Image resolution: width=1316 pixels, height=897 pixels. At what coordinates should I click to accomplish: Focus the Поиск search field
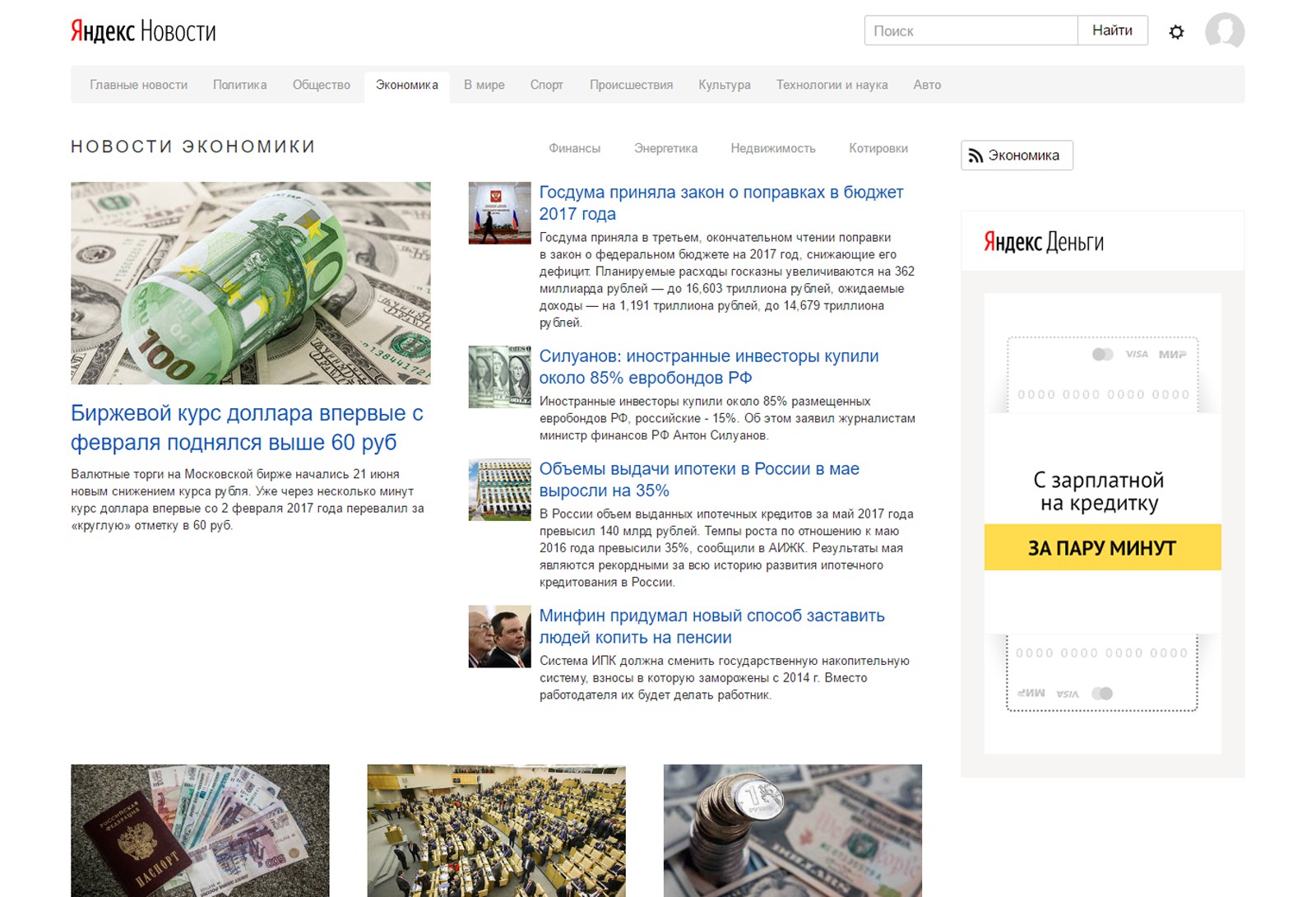pyautogui.click(x=971, y=30)
